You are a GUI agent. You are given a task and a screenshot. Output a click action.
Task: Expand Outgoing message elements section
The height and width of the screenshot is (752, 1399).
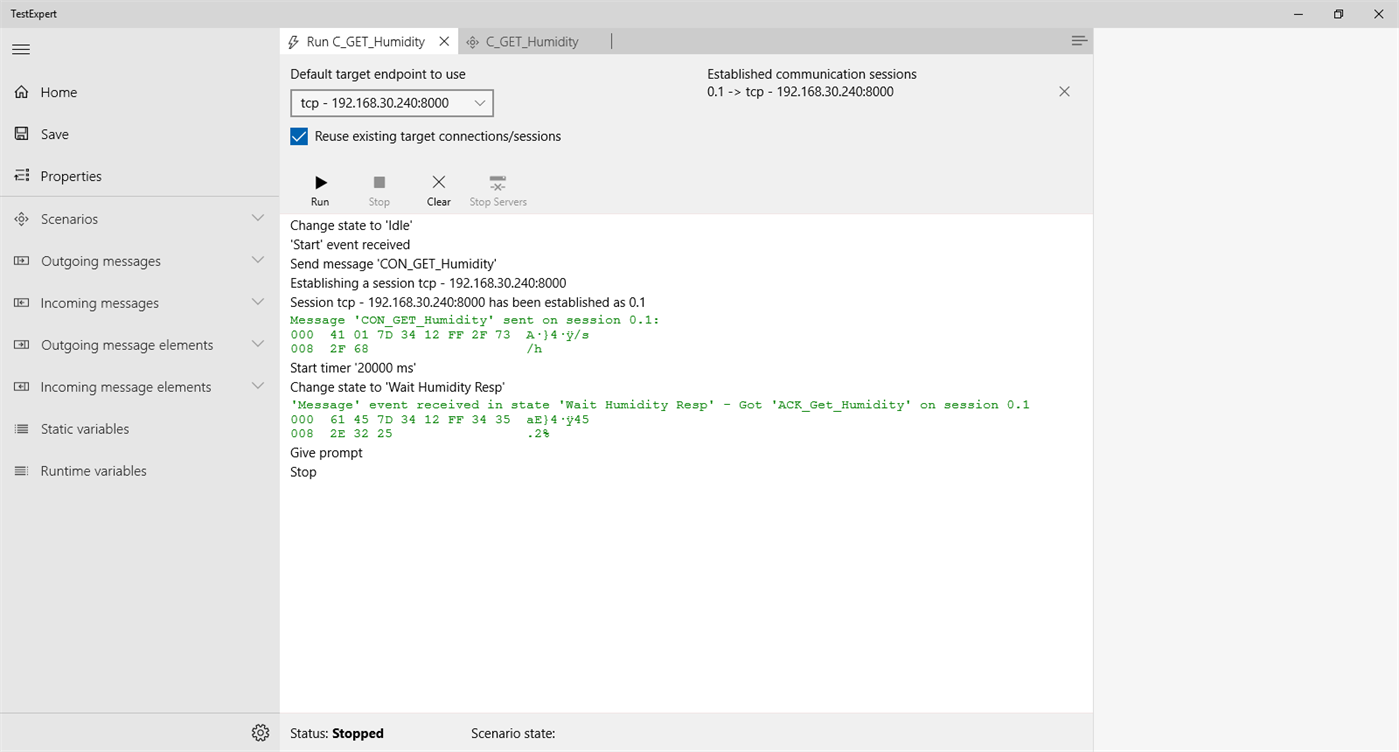tap(258, 344)
